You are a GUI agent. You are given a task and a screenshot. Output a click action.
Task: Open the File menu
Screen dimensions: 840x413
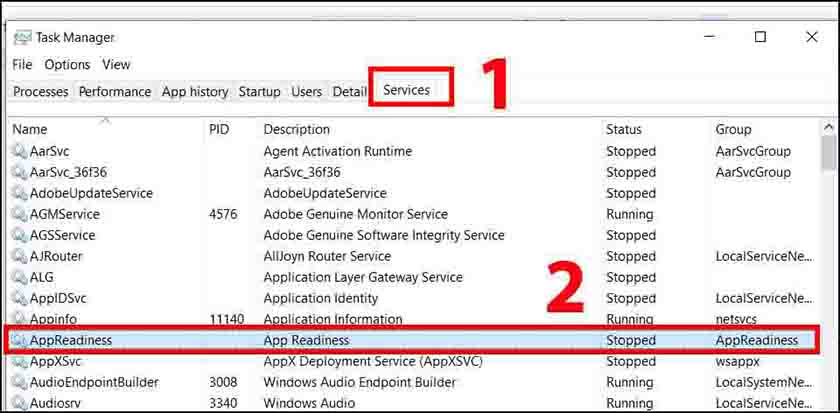pos(22,64)
